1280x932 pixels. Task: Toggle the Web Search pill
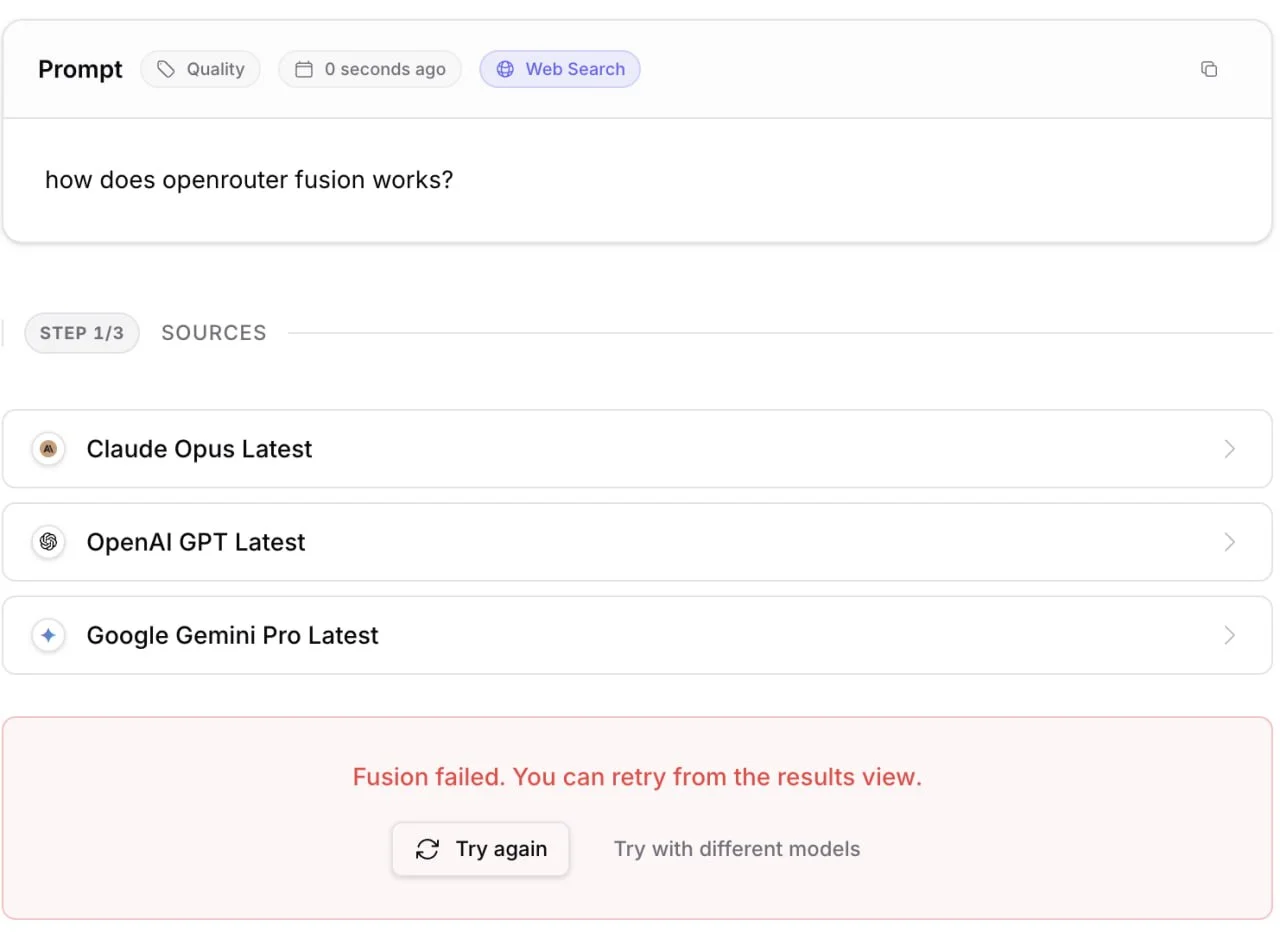(560, 69)
